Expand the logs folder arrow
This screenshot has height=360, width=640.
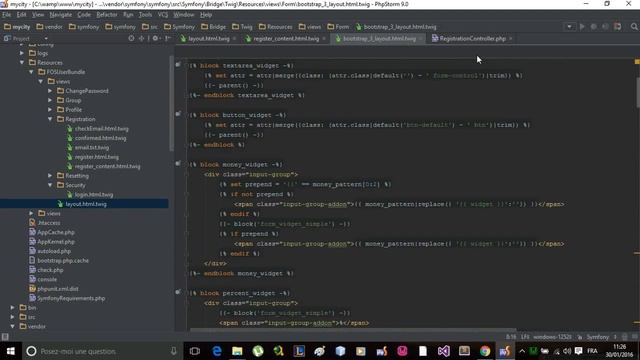[x=22, y=53]
